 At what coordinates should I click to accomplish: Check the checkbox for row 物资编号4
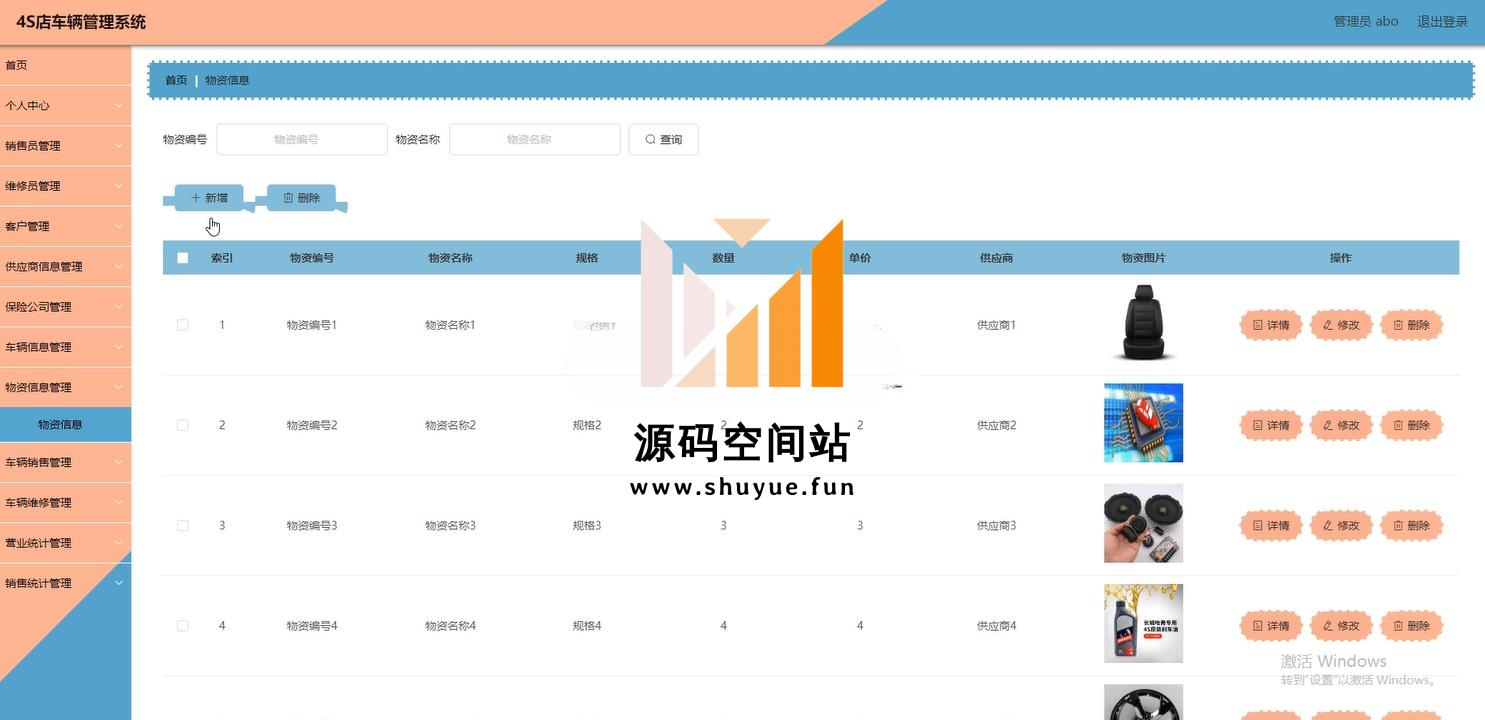(182, 626)
